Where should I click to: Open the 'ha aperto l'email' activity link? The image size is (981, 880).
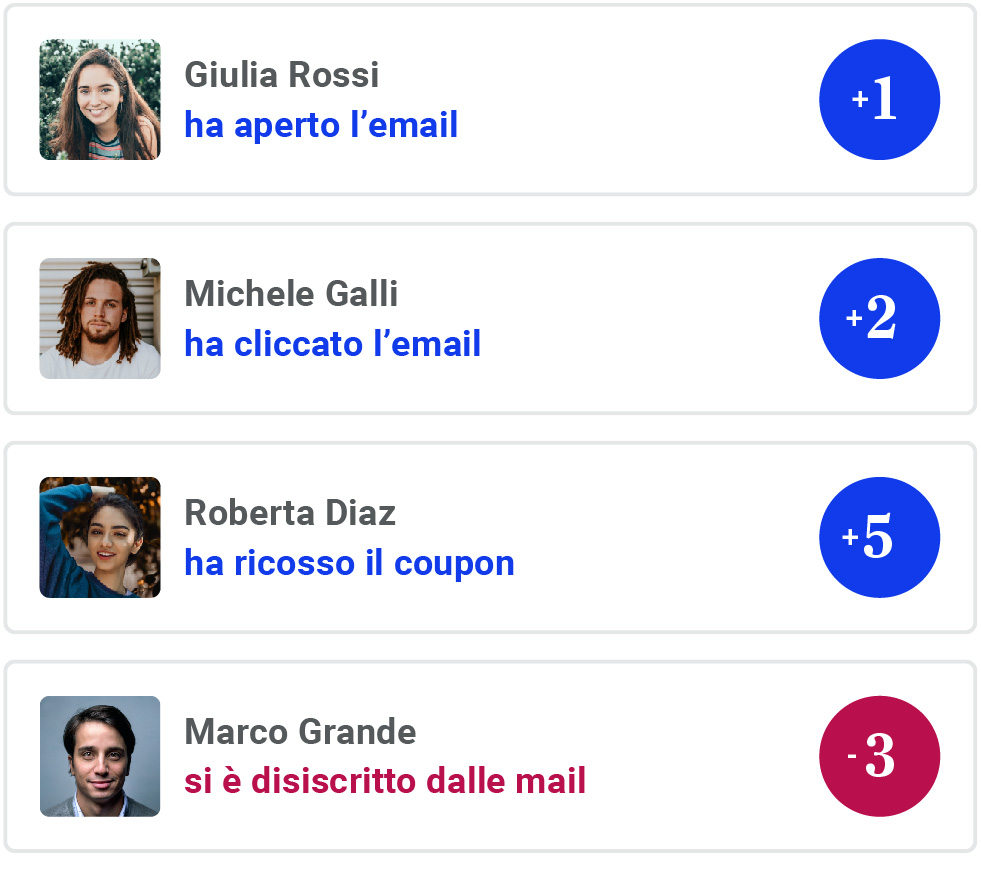(320, 125)
